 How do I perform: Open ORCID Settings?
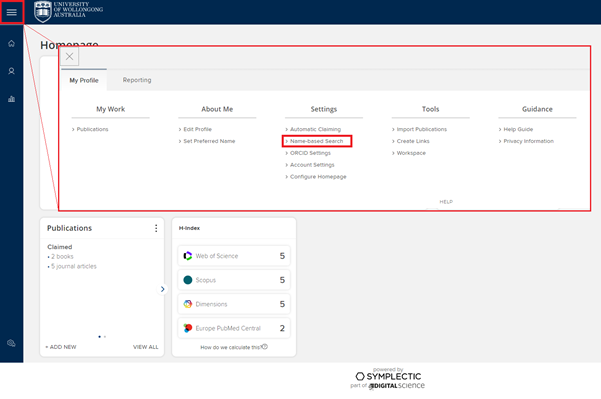pyautogui.click(x=310, y=153)
